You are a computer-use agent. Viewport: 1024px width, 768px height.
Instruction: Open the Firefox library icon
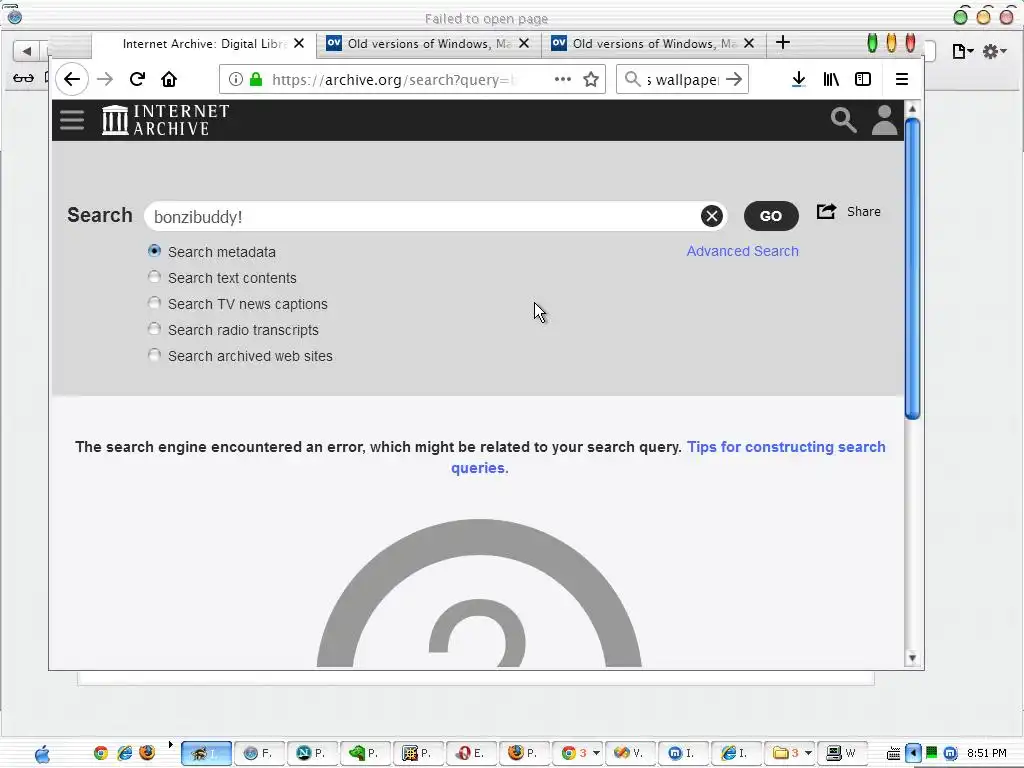click(x=831, y=80)
